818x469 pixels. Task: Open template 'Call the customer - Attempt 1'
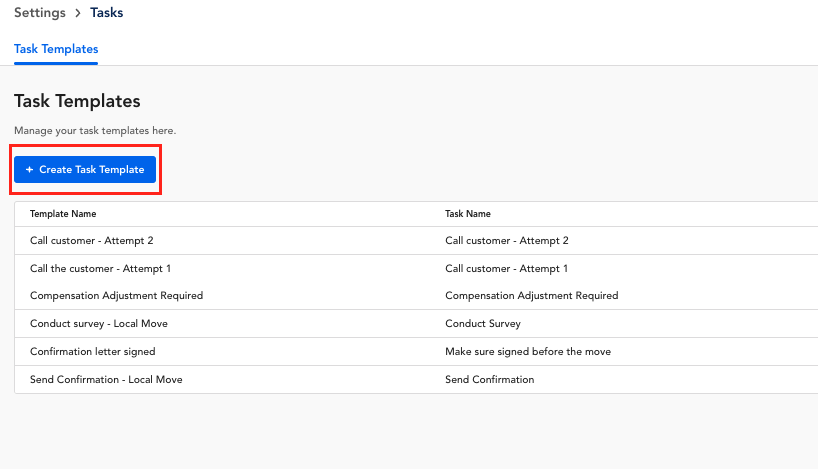[100, 269]
